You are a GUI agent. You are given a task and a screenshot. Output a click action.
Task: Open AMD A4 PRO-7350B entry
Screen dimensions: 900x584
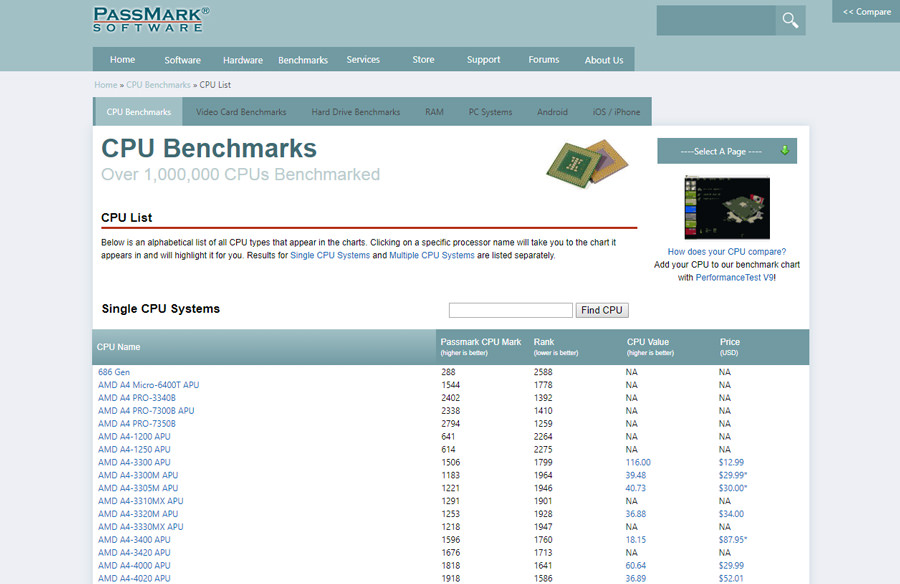tap(137, 424)
